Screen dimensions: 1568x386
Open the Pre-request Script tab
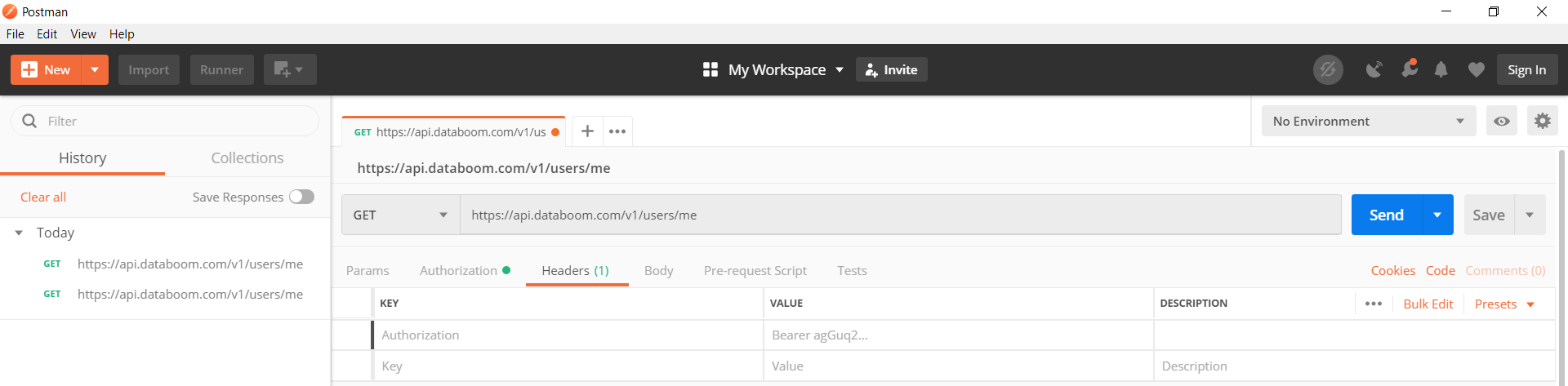pos(755,271)
